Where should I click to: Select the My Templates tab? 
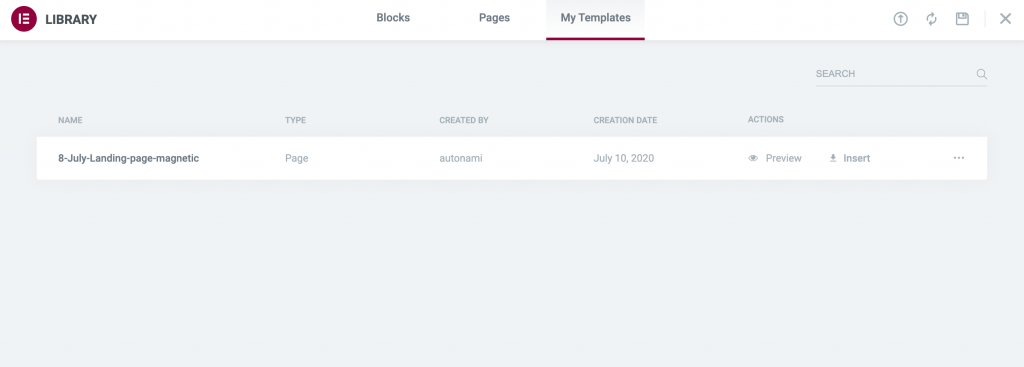pyautogui.click(x=596, y=18)
